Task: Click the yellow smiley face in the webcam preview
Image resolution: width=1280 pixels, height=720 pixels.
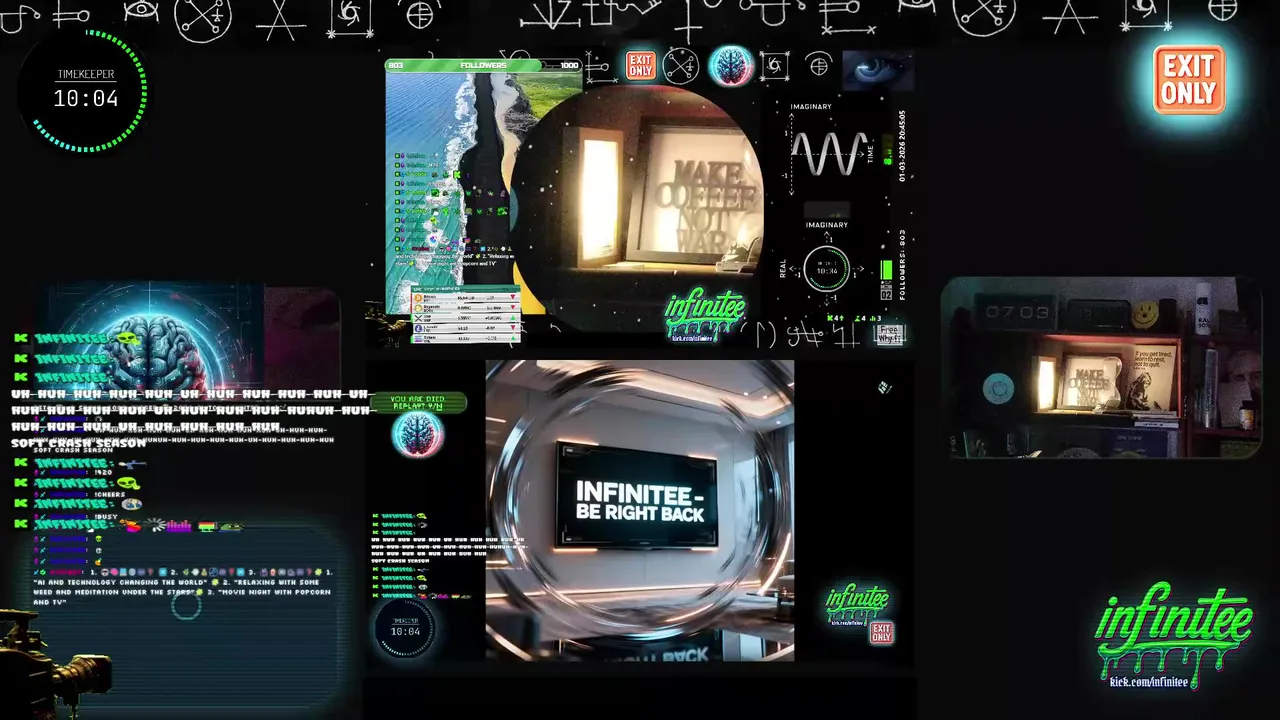Action: [x=1145, y=315]
